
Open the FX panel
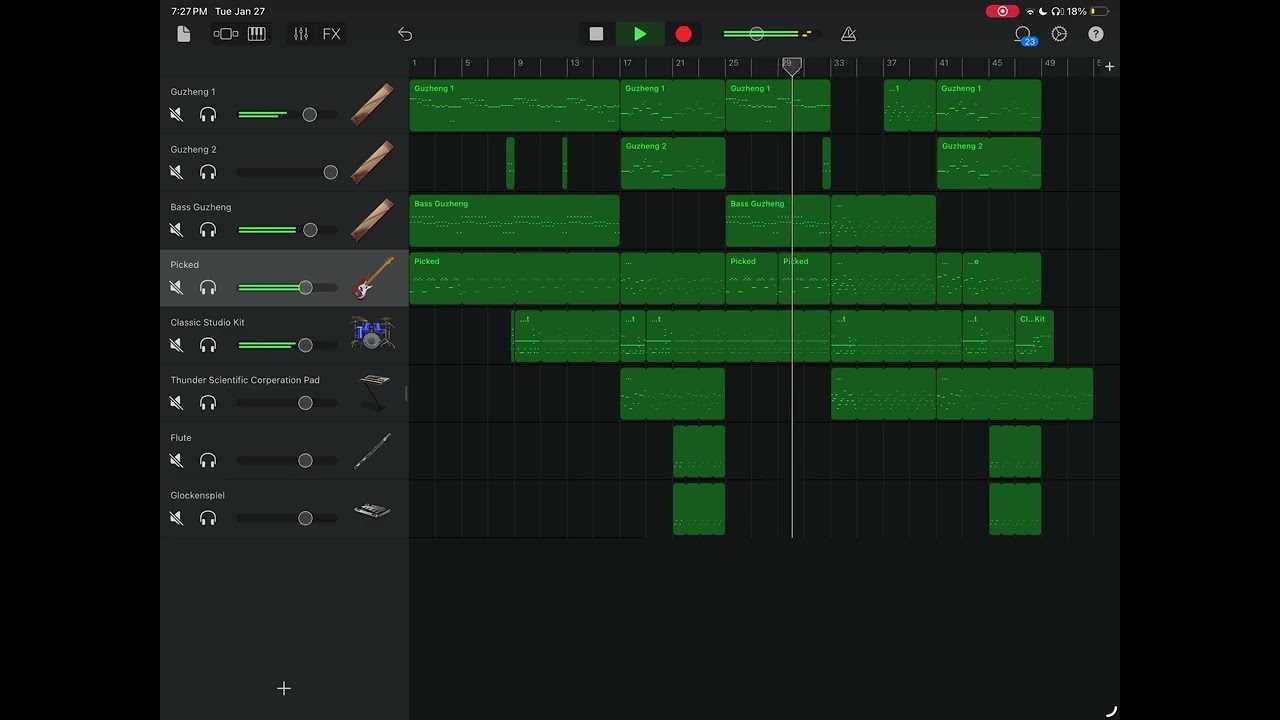tap(331, 34)
